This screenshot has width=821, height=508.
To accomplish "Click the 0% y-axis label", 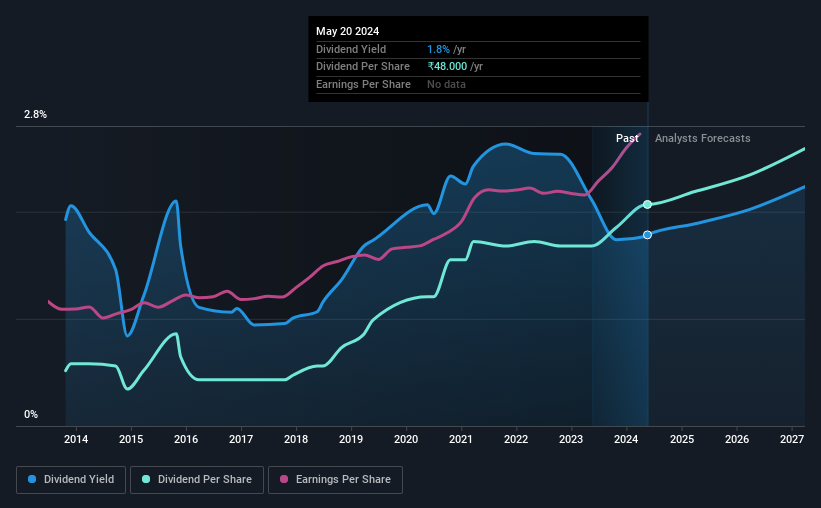I will pyautogui.click(x=31, y=415).
